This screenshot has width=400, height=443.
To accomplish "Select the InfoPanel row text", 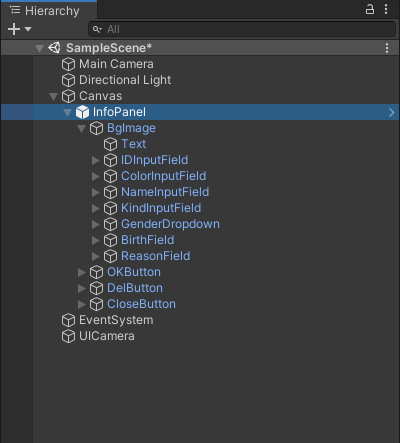I will 119,112.
